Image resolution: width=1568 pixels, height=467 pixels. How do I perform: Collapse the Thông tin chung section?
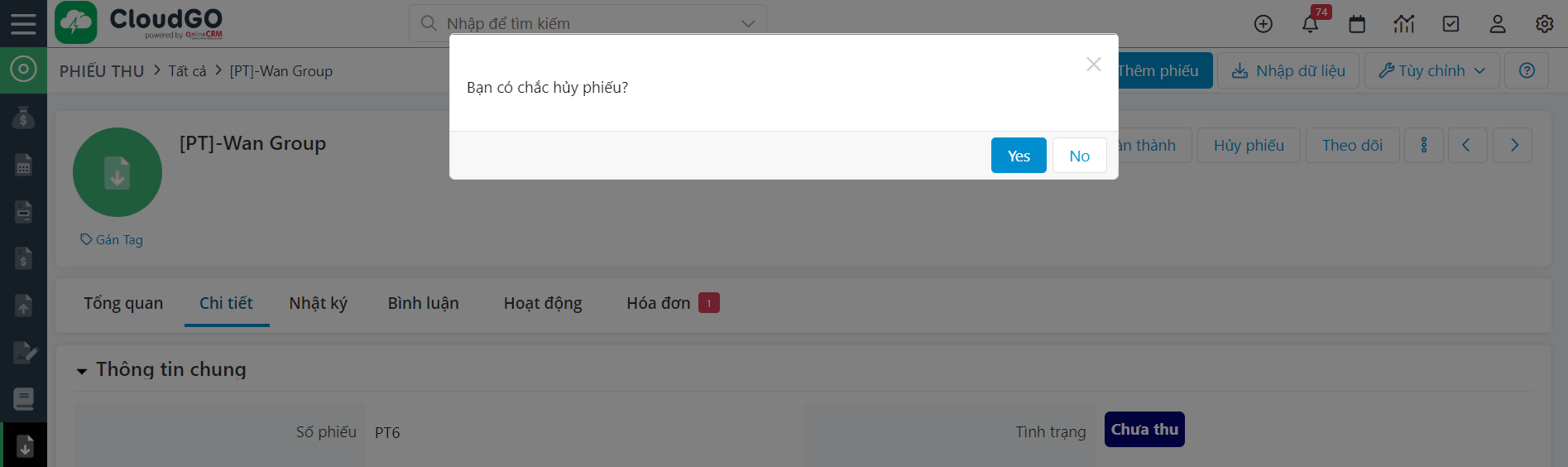pyautogui.click(x=82, y=371)
